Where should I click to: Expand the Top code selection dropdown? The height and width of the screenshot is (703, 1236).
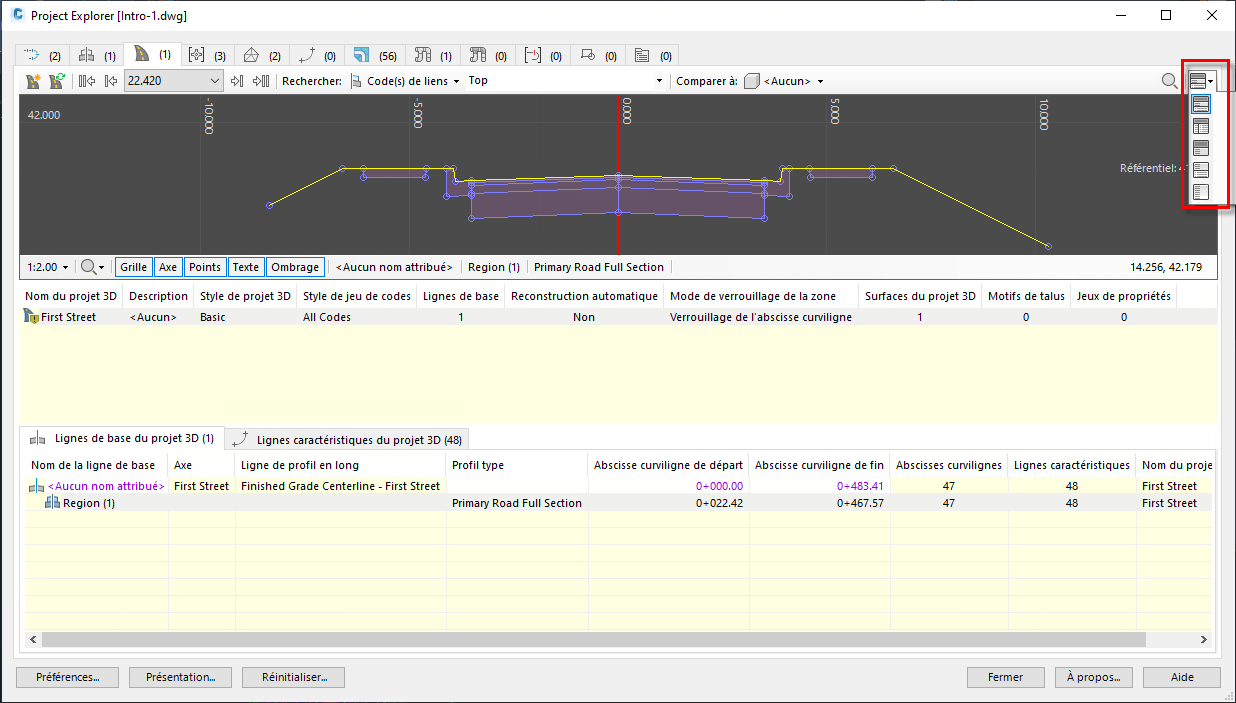point(659,81)
